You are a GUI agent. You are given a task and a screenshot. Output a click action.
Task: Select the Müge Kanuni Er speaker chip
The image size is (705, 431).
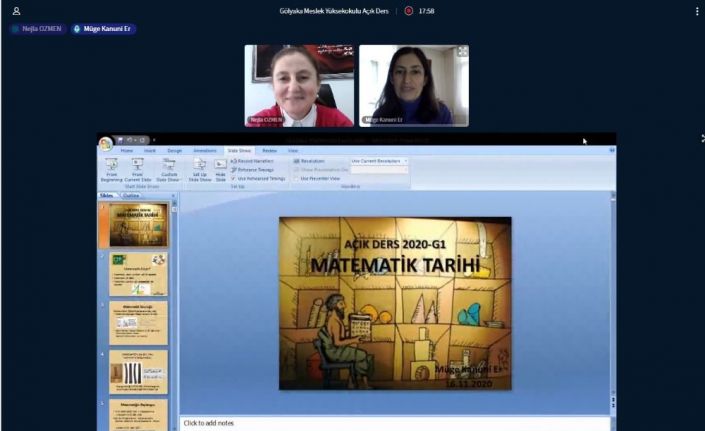point(103,29)
